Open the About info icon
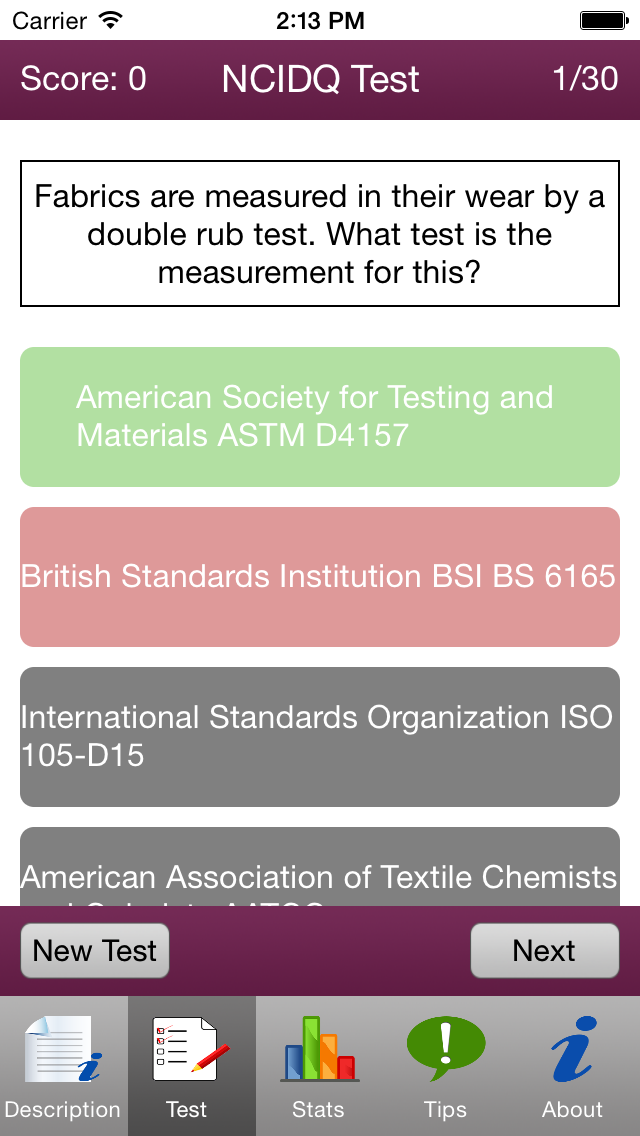The height and width of the screenshot is (1136, 640). point(573,1048)
